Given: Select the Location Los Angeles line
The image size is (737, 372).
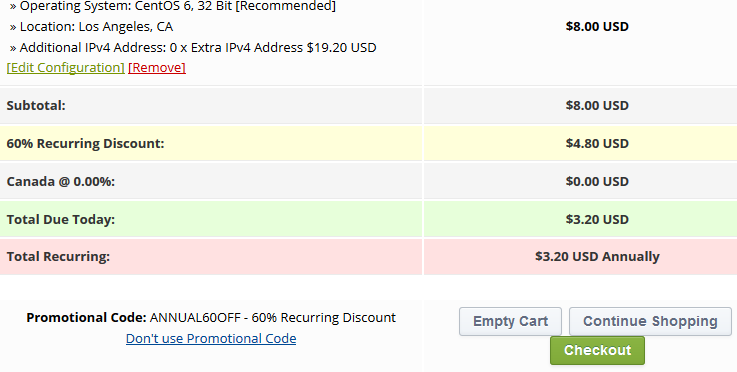Looking at the screenshot, I should [91, 27].
